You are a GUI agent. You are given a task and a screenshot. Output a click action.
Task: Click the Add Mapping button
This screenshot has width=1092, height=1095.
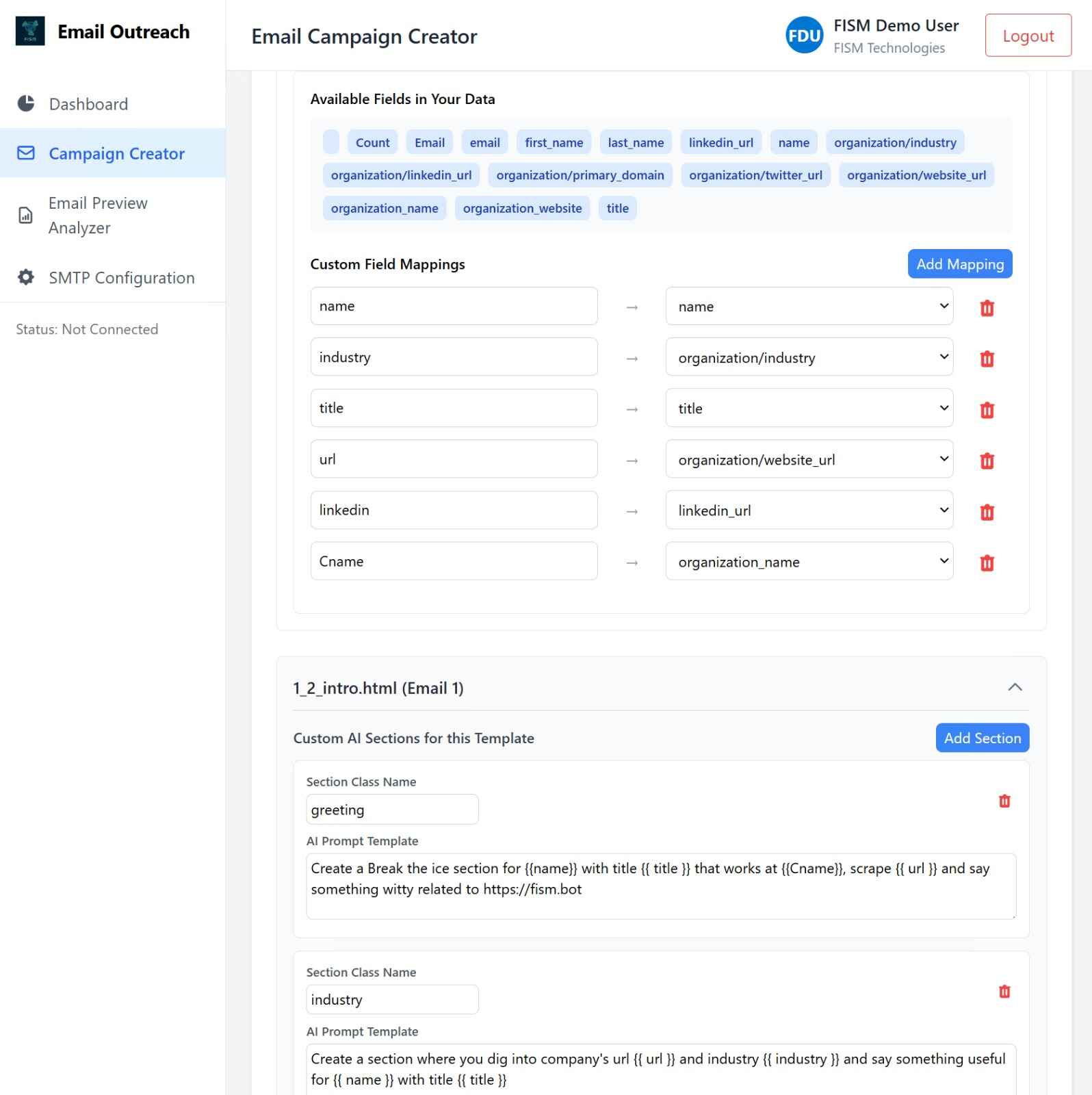coord(959,264)
